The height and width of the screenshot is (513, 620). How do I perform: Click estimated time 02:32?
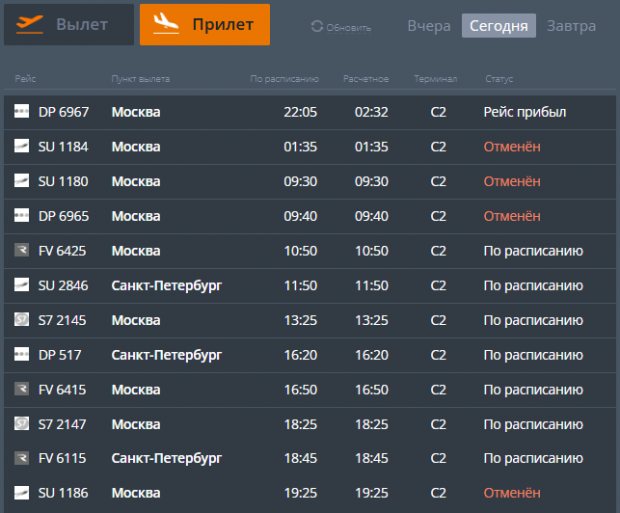(372, 112)
